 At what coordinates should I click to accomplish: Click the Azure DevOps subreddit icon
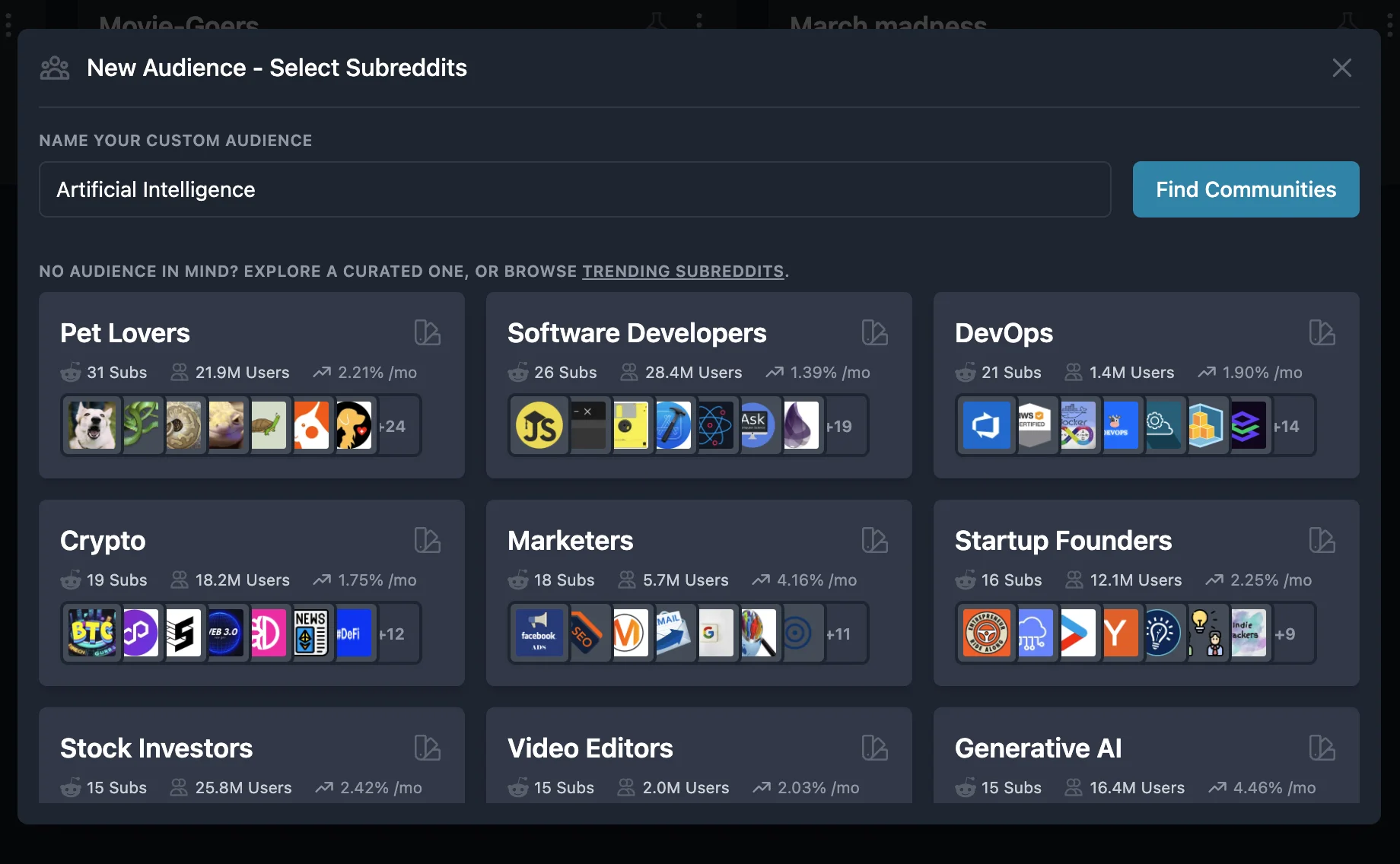click(987, 425)
